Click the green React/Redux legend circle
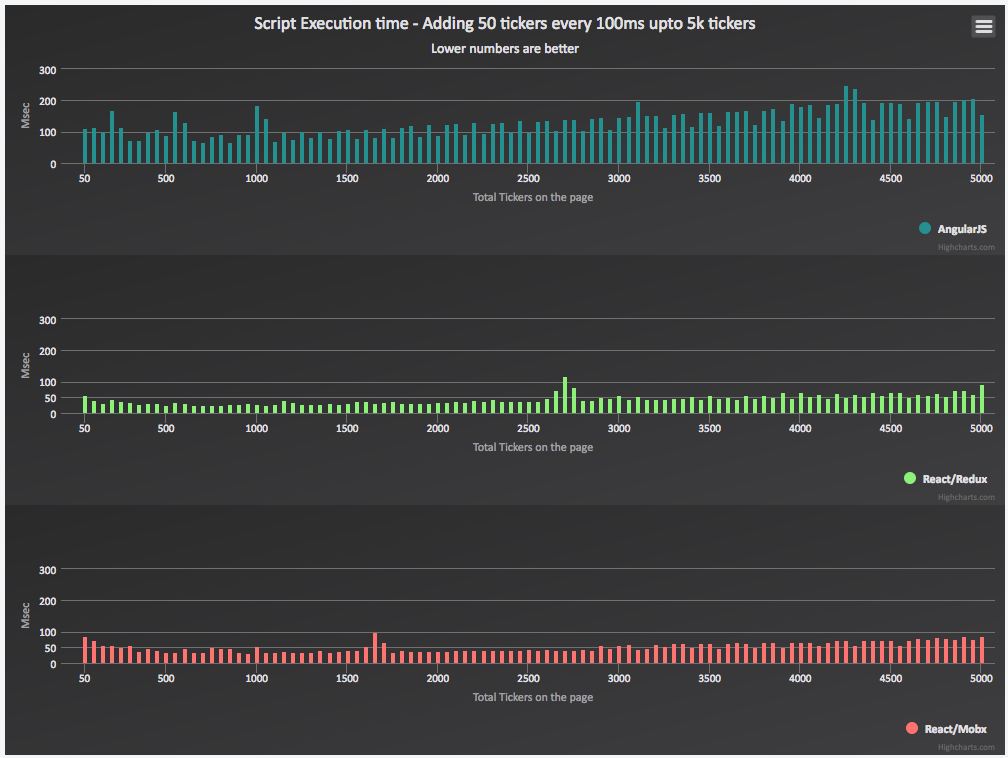1008x758 pixels. point(910,478)
